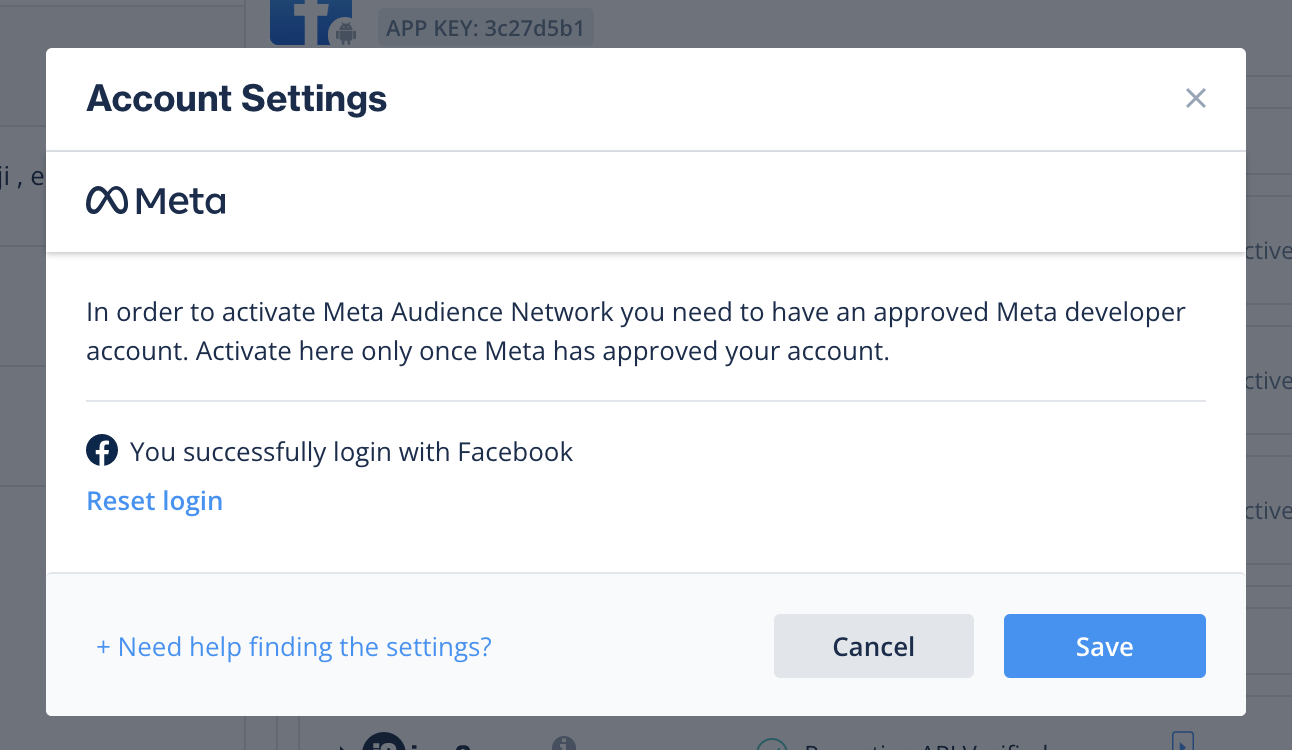Click the APP KEY 3c27d5b1 chip
The height and width of the screenshot is (750, 1292).
pyautogui.click(x=486, y=29)
